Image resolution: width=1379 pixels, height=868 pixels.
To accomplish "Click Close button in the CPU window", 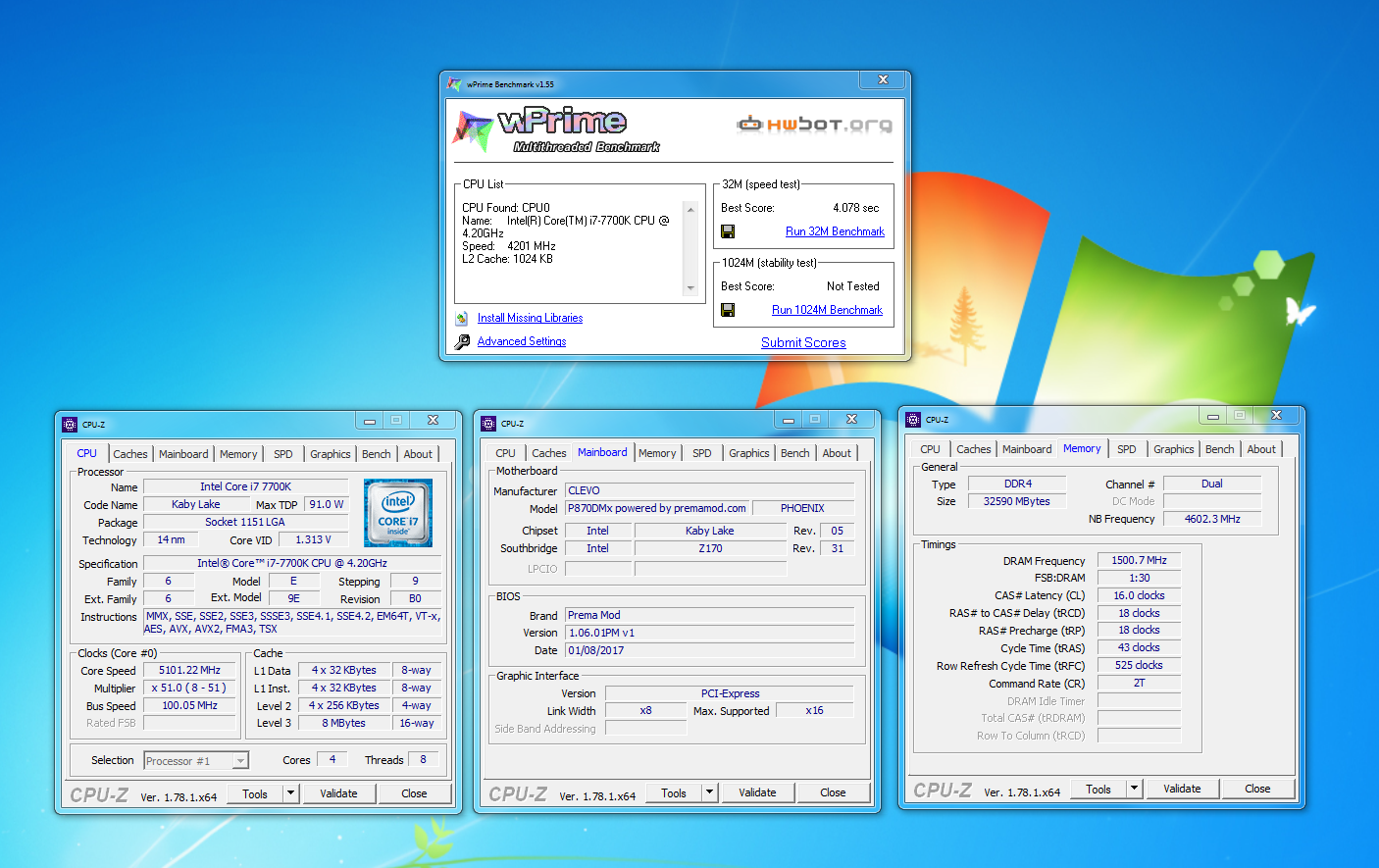I will (414, 793).
